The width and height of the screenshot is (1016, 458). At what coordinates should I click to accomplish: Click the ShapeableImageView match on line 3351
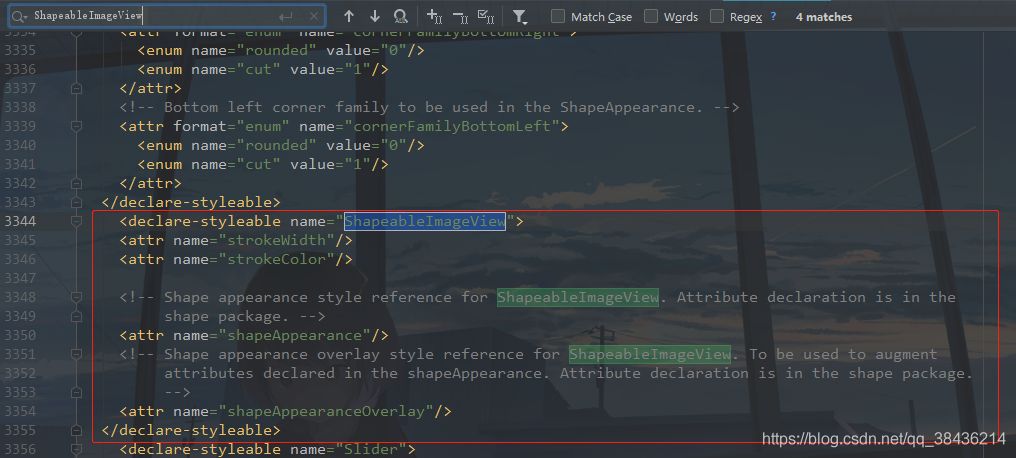650,354
